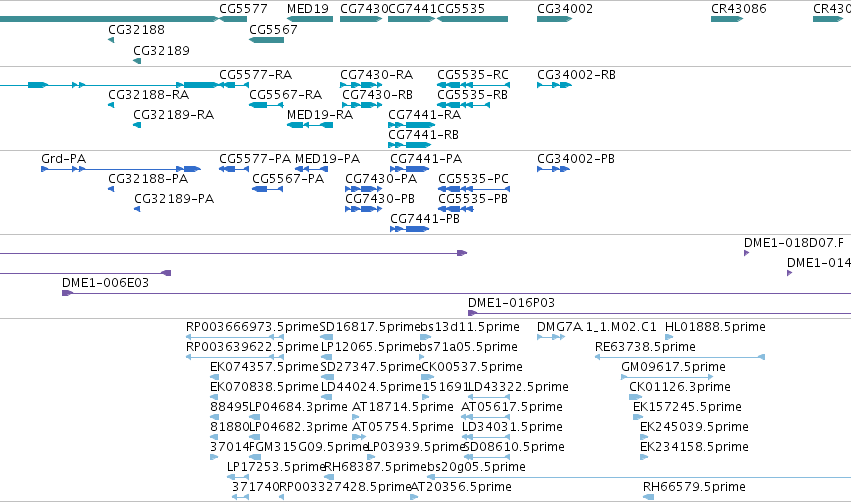This screenshot has width=851, height=502.
Task: Click the EK074357.5prime EST label
Action: tap(264, 367)
